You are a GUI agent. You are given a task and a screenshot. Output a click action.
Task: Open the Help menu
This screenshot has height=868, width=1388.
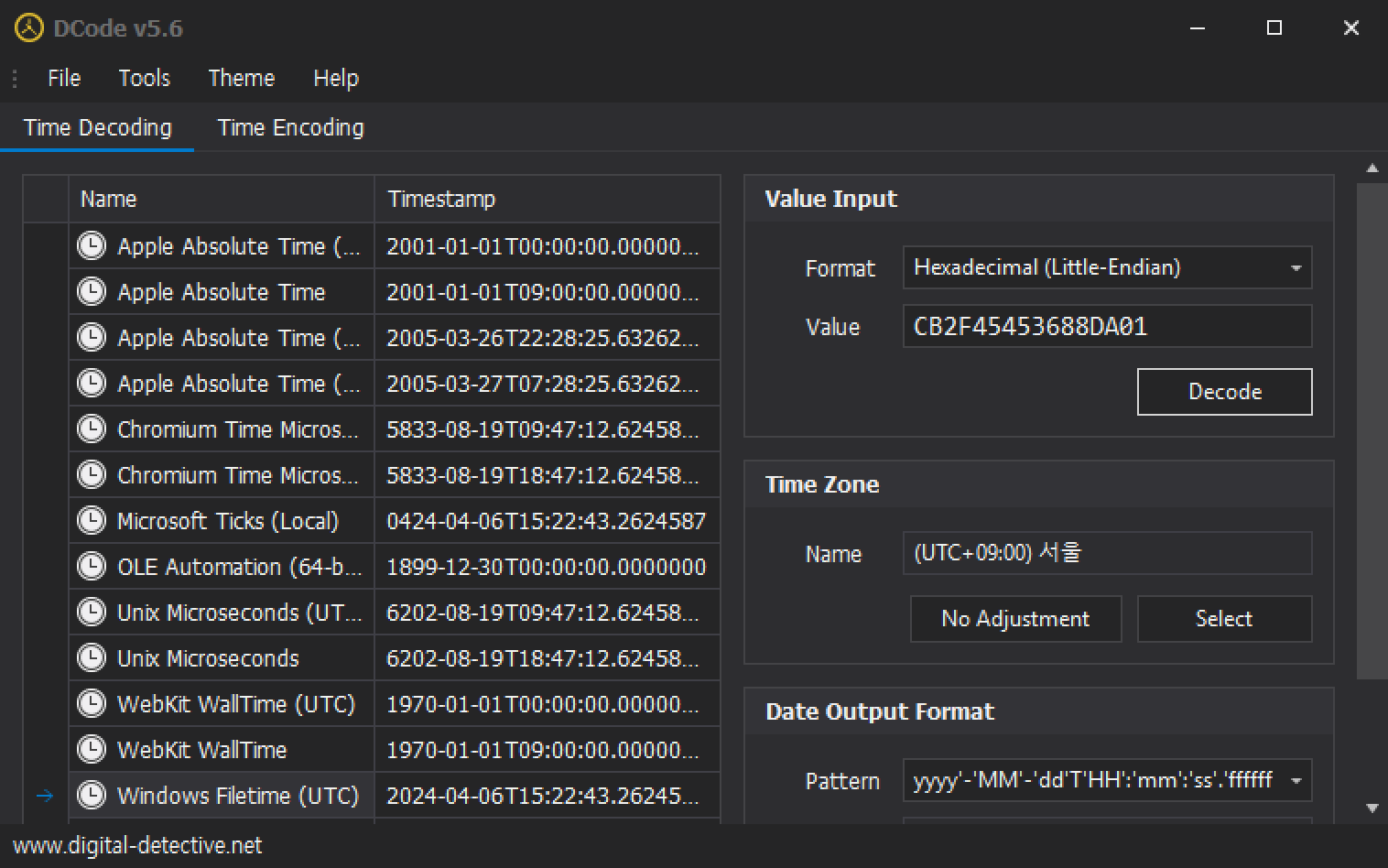pos(336,78)
